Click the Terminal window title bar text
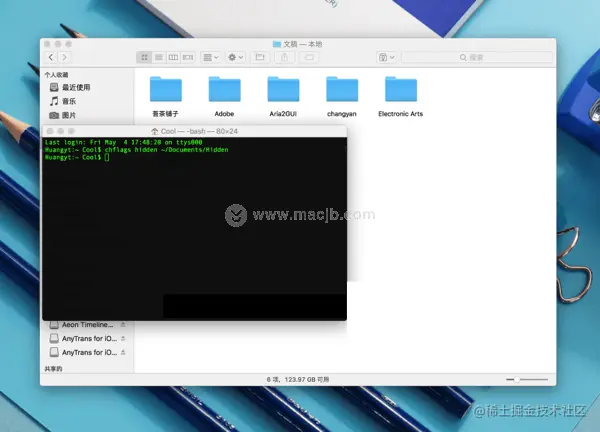This screenshot has width=600, height=432. pos(199,131)
